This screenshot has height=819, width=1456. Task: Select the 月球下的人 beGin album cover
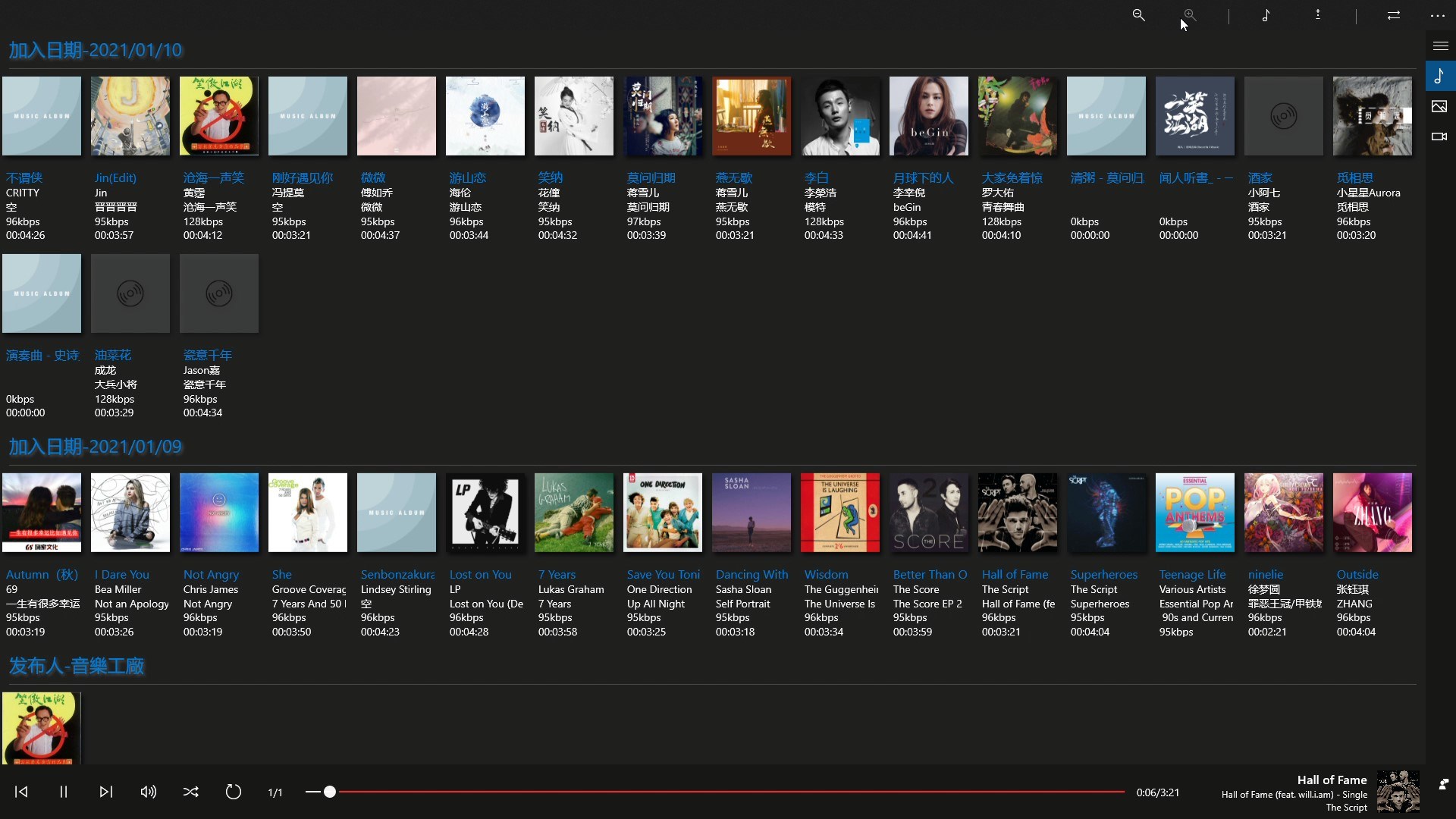click(929, 116)
